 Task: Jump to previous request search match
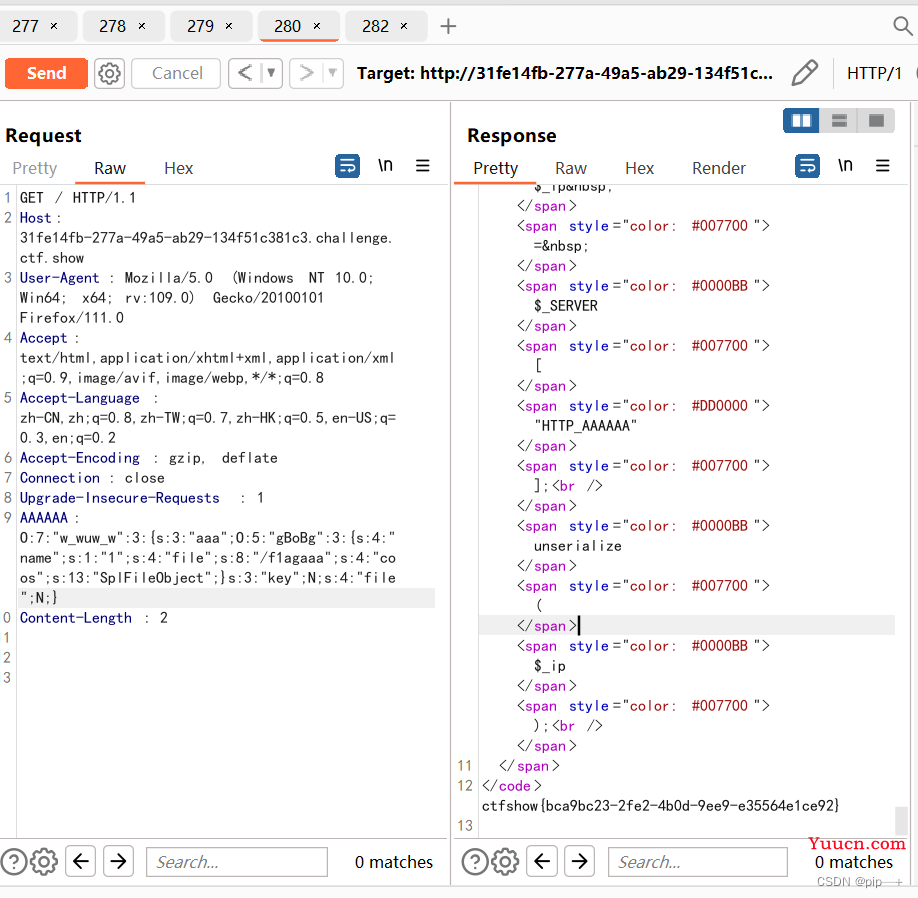pos(80,861)
